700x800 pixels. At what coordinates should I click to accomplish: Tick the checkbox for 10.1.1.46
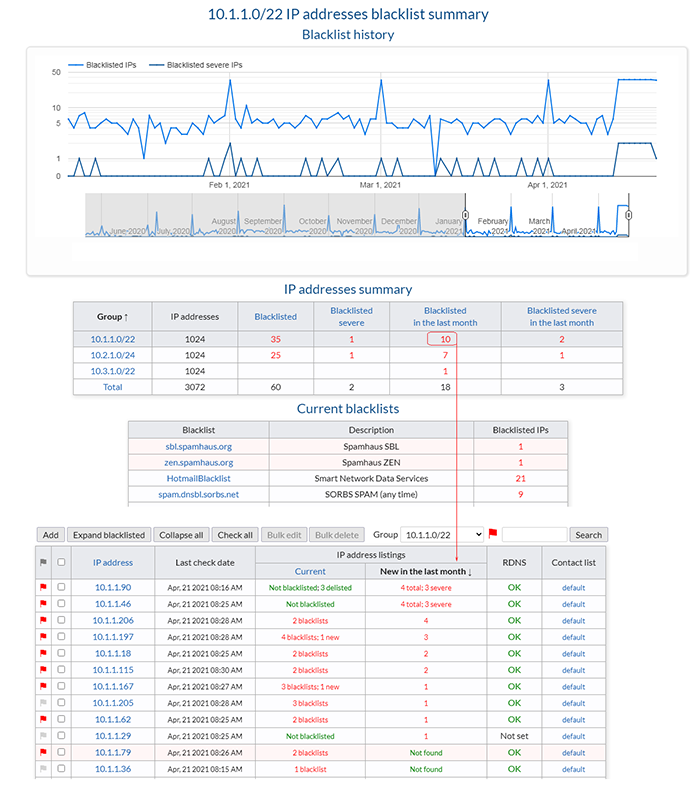coord(61,604)
